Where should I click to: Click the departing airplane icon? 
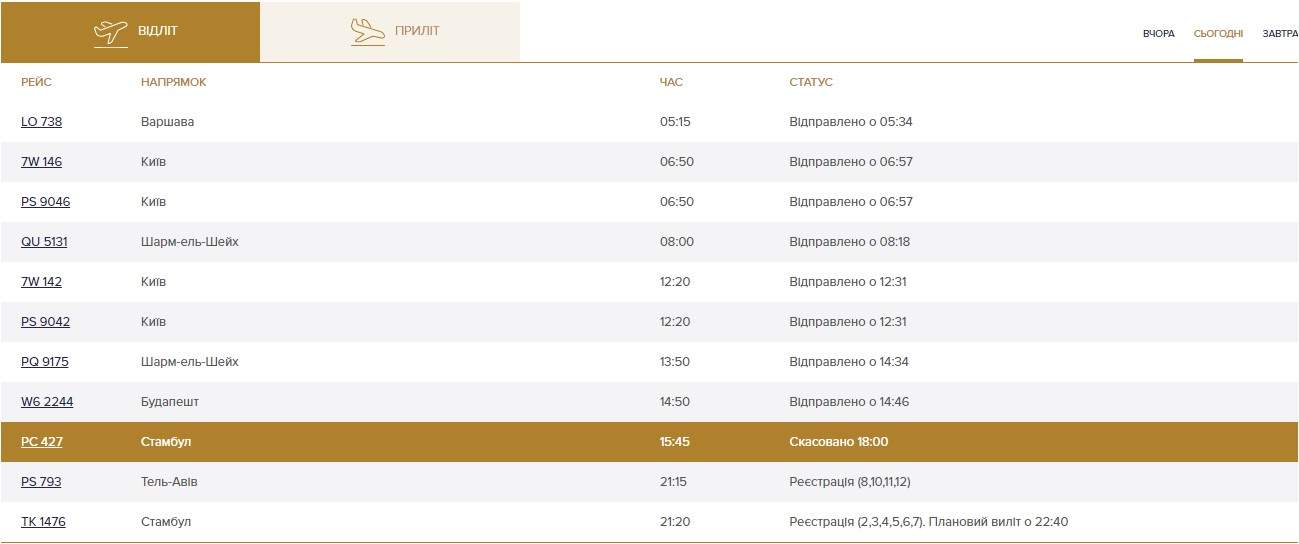click(x=110, y=32)
